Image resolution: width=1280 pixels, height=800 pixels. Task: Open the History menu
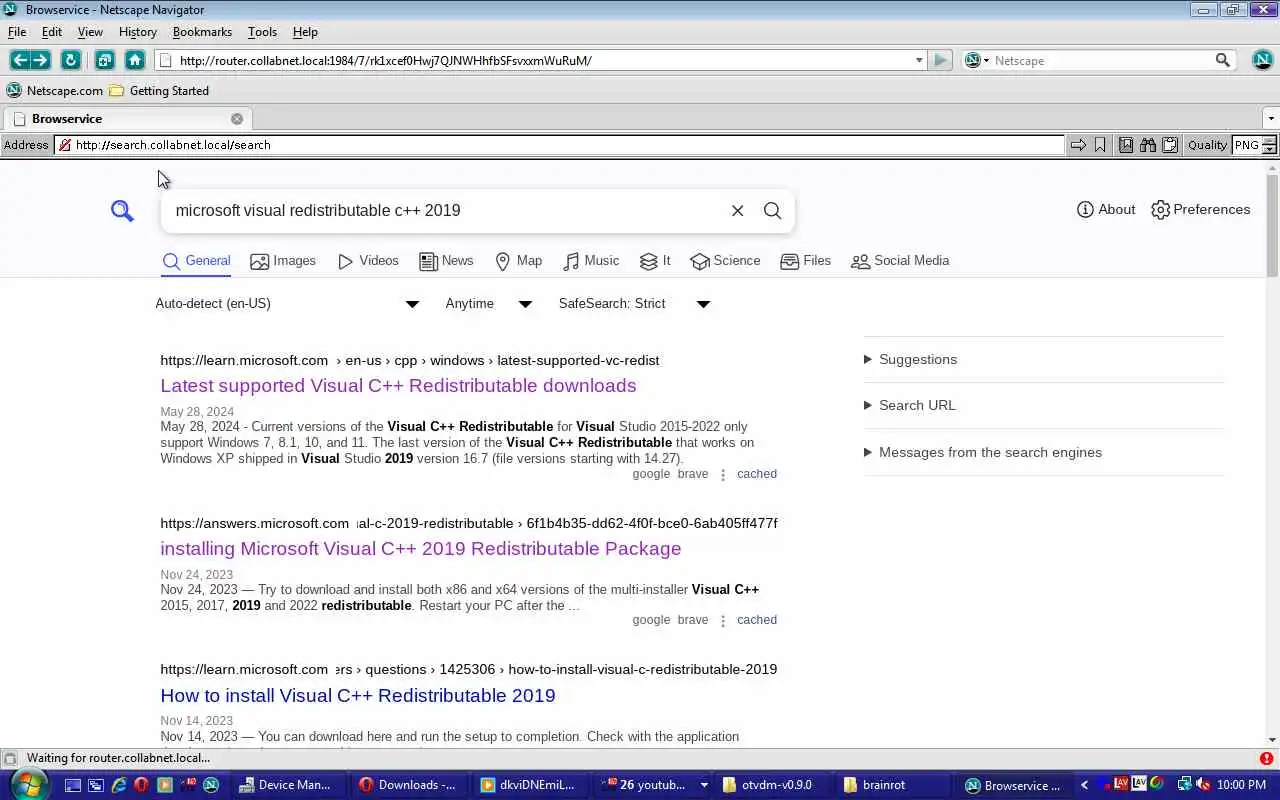(137, 32)
